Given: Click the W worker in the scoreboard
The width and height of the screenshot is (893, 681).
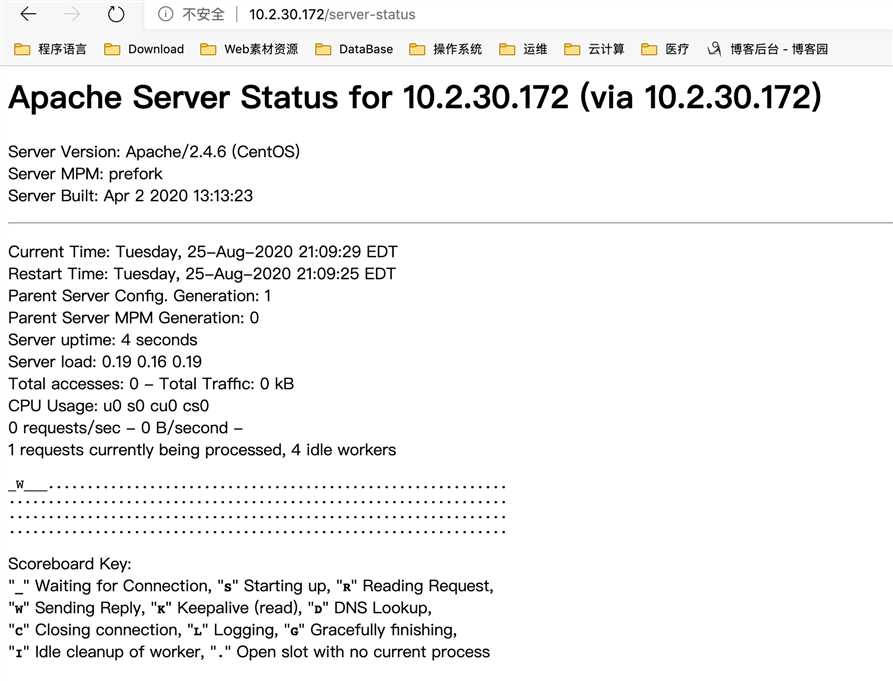Looking at the screenshot, I should pos(20,485).
